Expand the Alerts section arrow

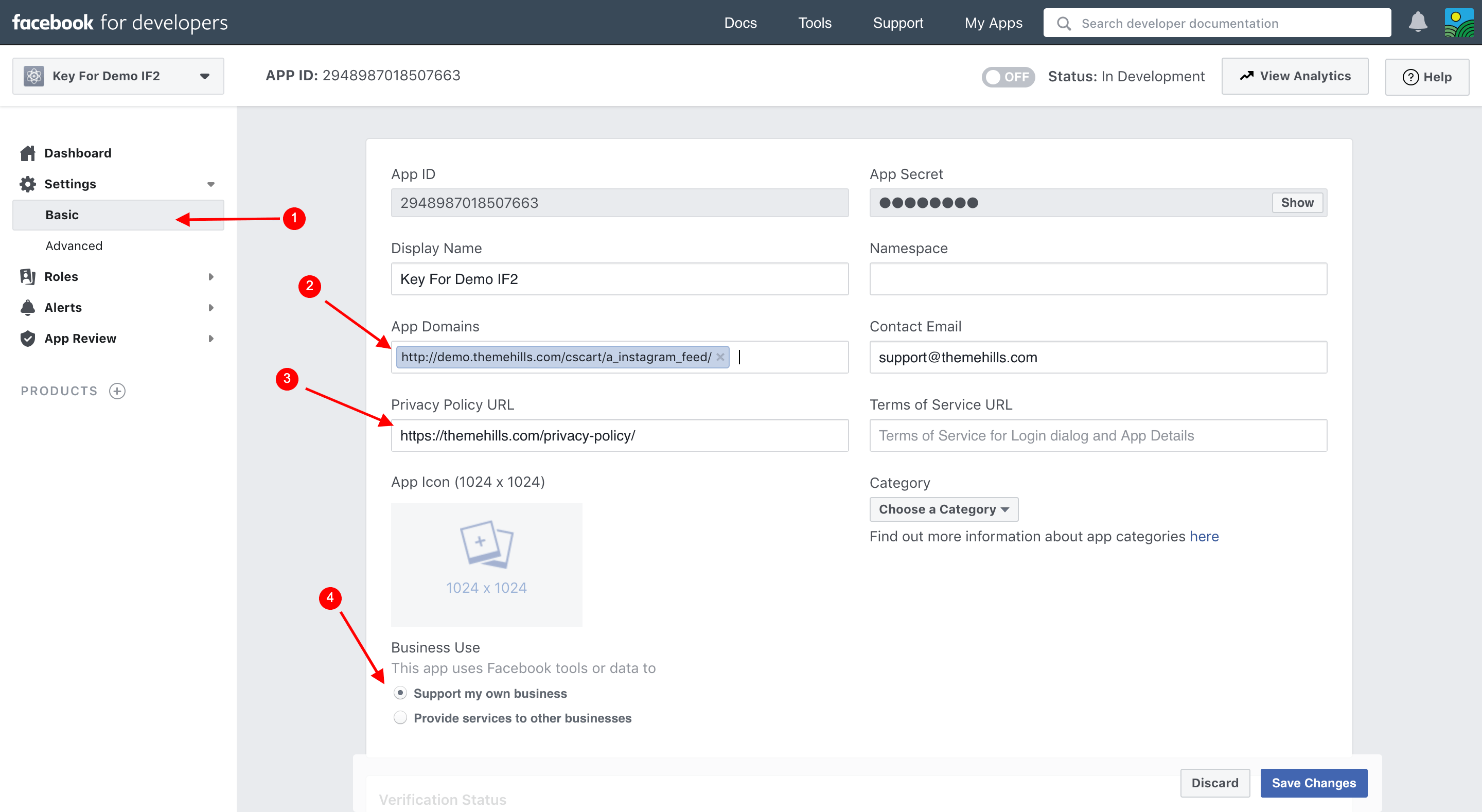click(x=210, y=308)
